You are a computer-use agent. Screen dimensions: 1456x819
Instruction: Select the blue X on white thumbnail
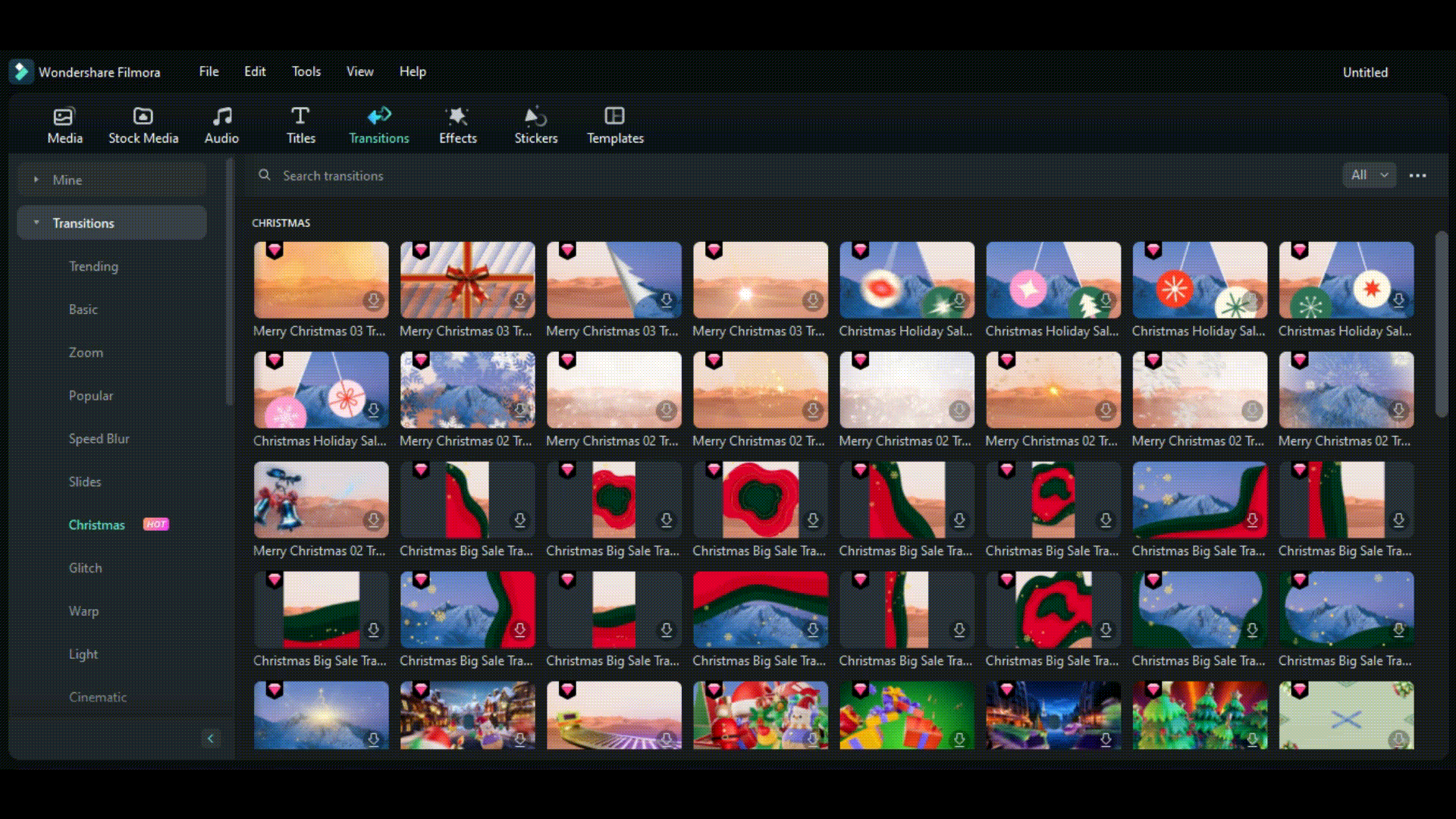coord(1345,715)
